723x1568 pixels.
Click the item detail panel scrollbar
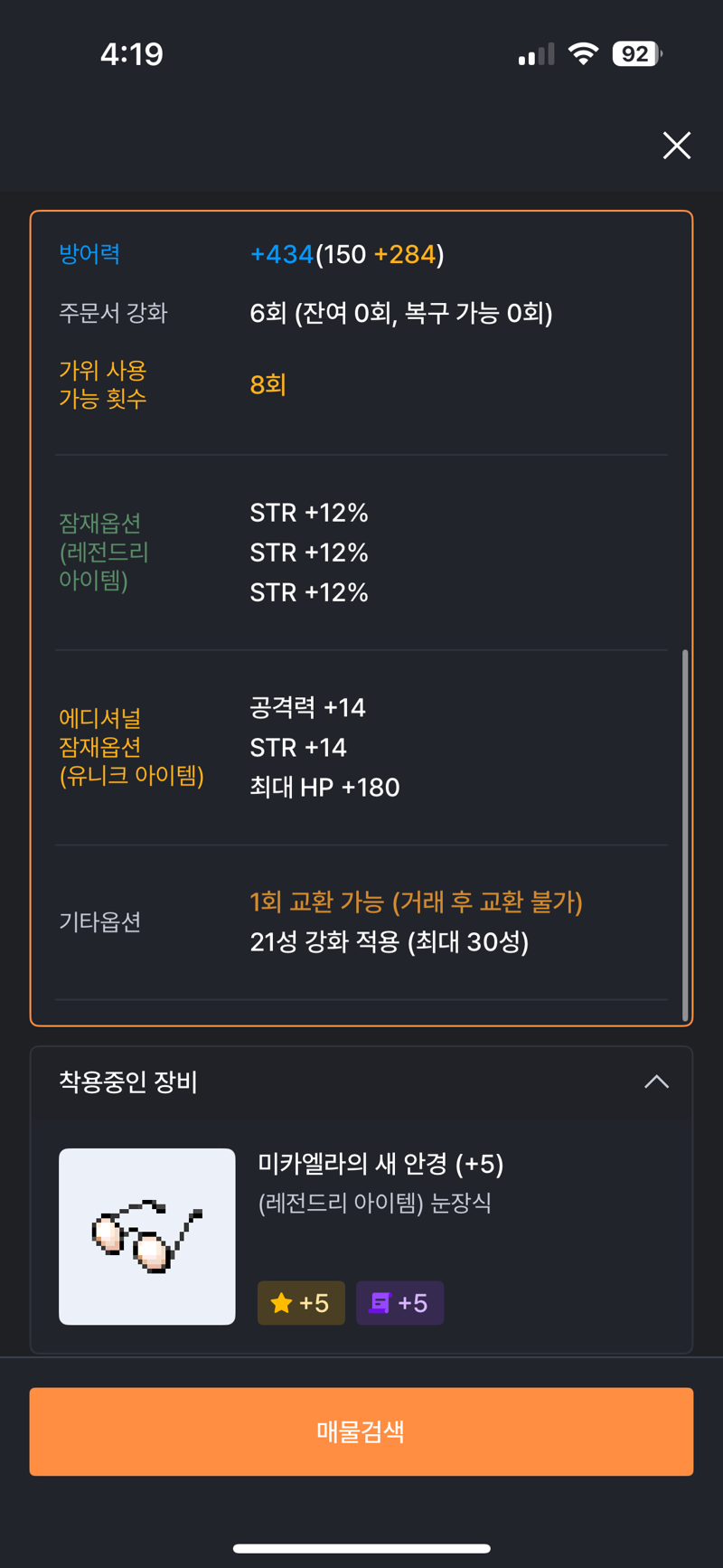[685, 835]
